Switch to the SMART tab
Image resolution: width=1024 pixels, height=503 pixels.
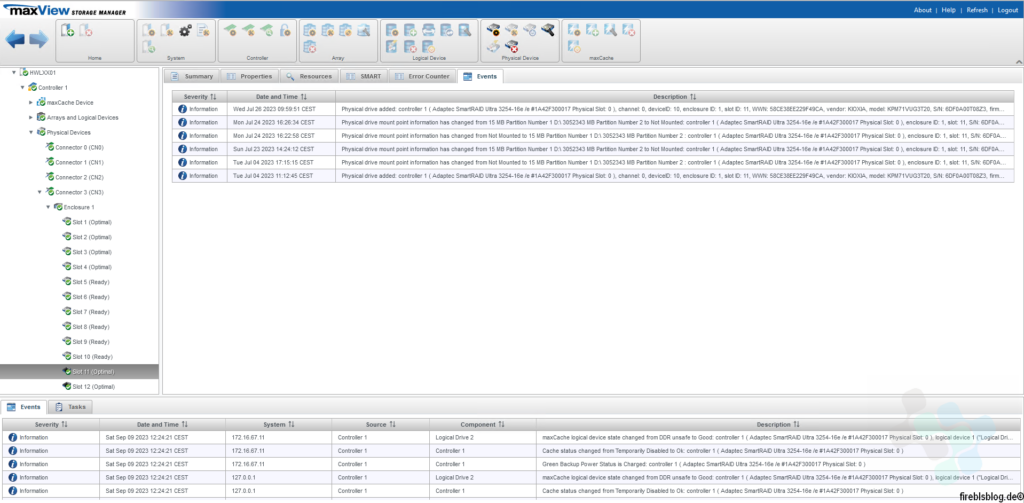click(x=364, y=76)
